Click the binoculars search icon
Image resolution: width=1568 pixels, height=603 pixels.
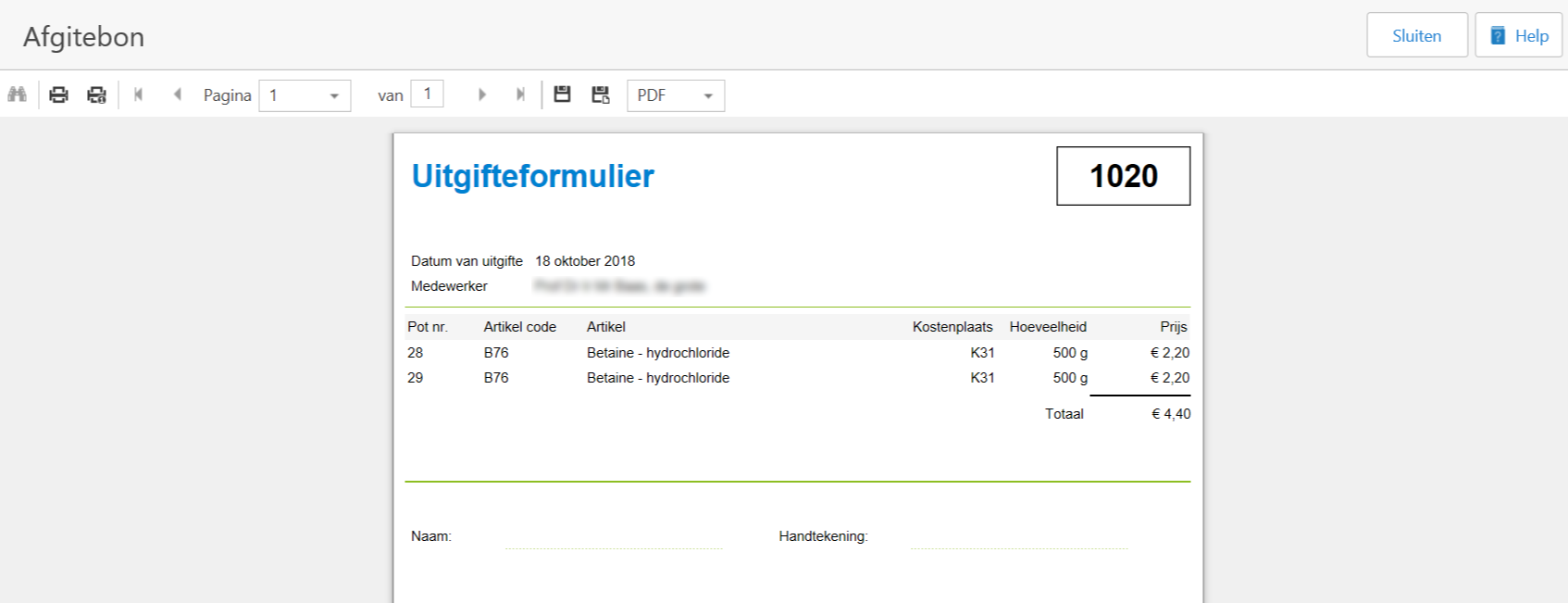pos(17,94)
